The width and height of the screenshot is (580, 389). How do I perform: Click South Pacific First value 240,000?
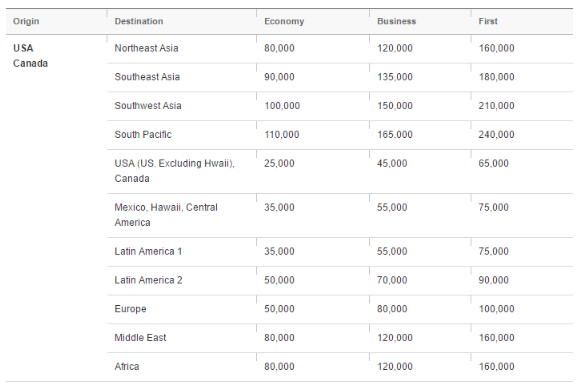[x=496, y=135]
